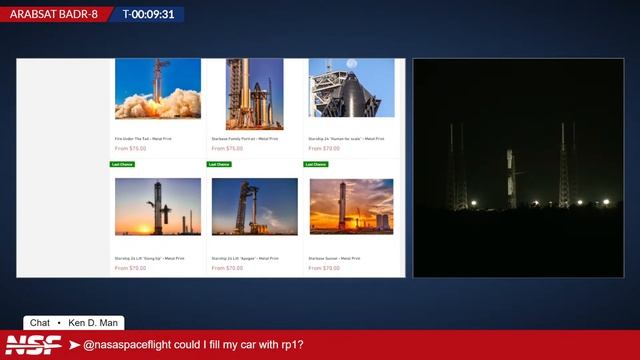Click the arrow icon beside the chat message
Screen dimensions: 640x360
coord(74,345)
